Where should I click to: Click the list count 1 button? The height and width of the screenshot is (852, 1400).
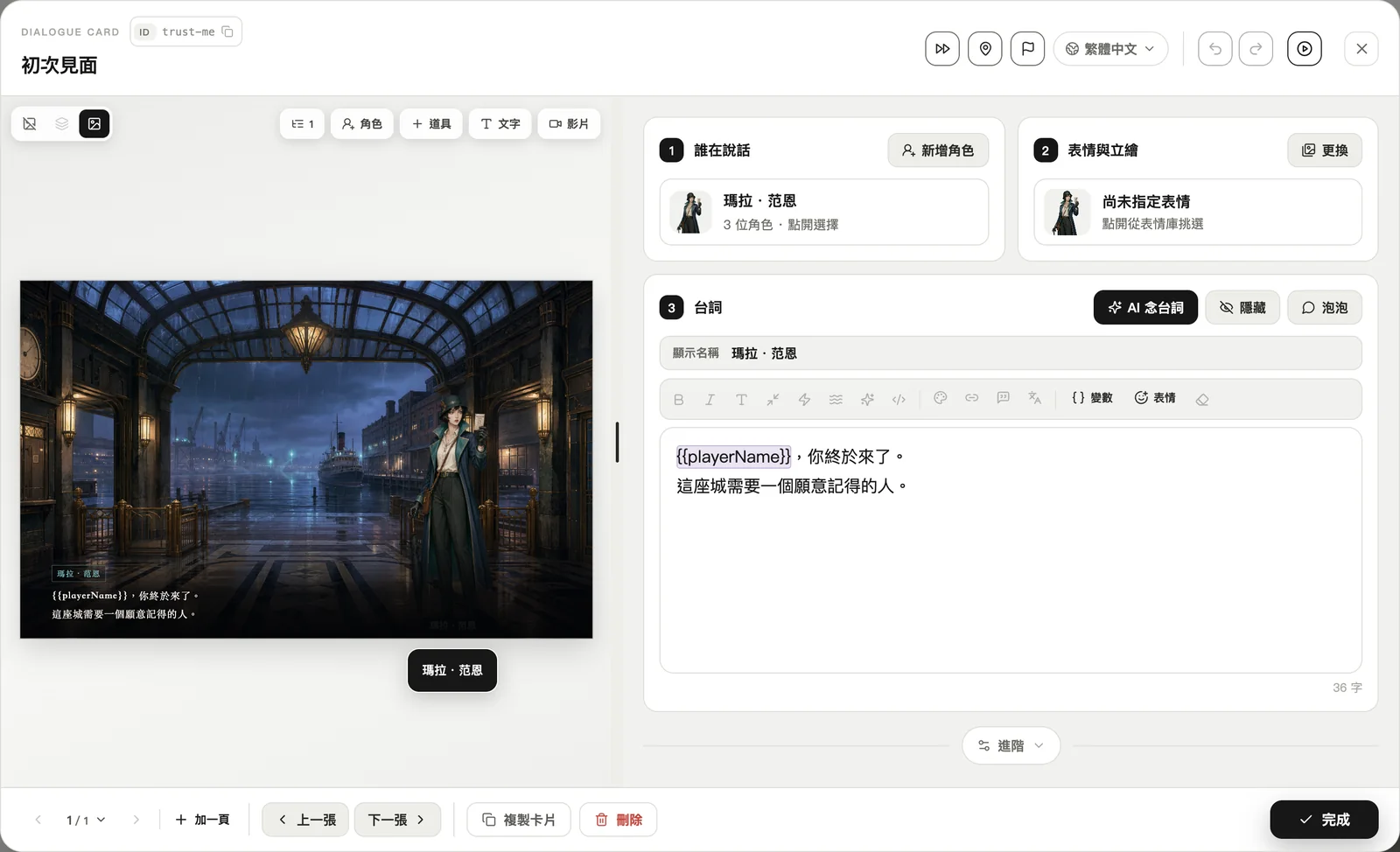point(302,124)
